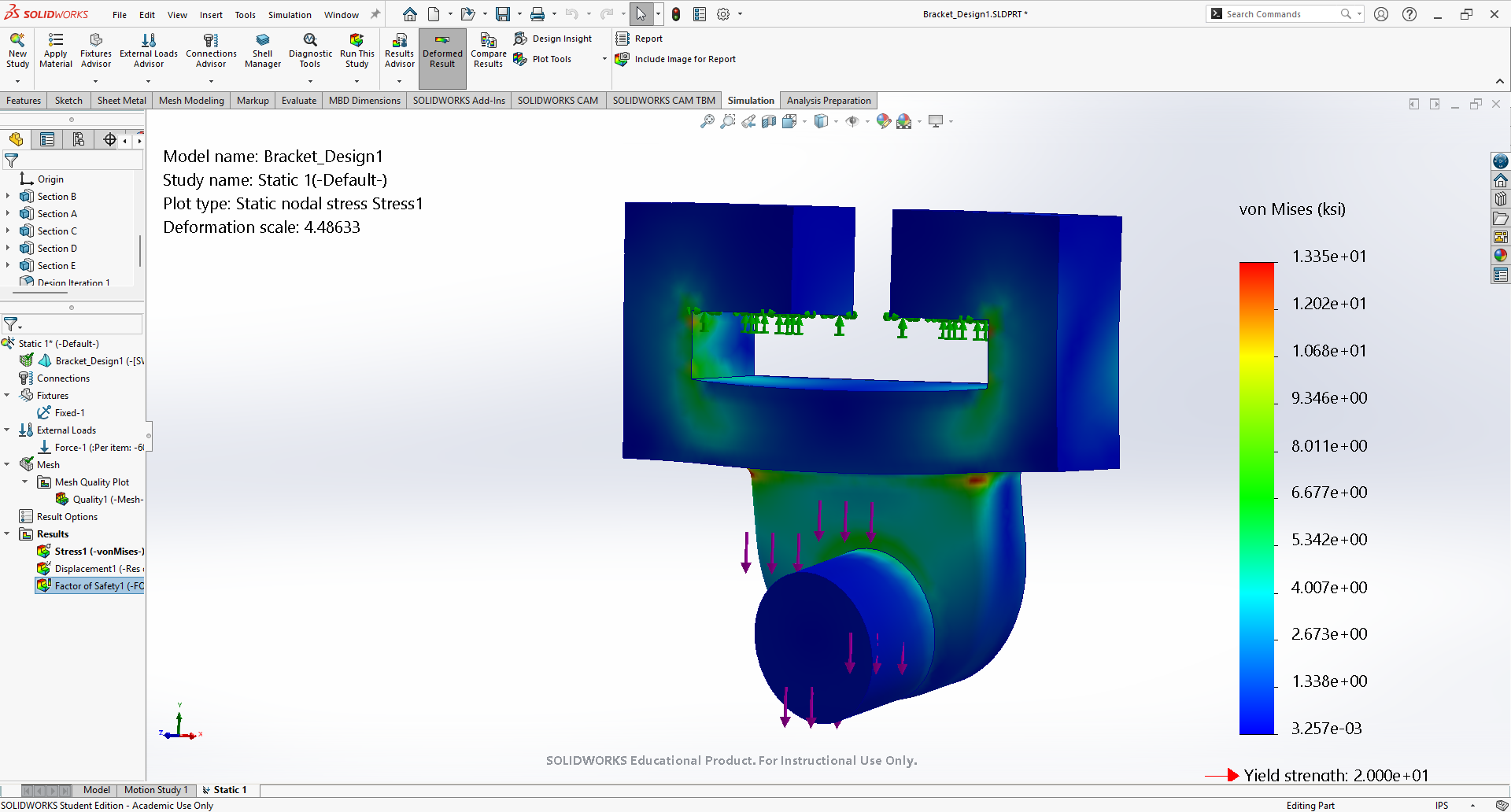
Task: Open Compare Results
Action: tap(488, 51)
